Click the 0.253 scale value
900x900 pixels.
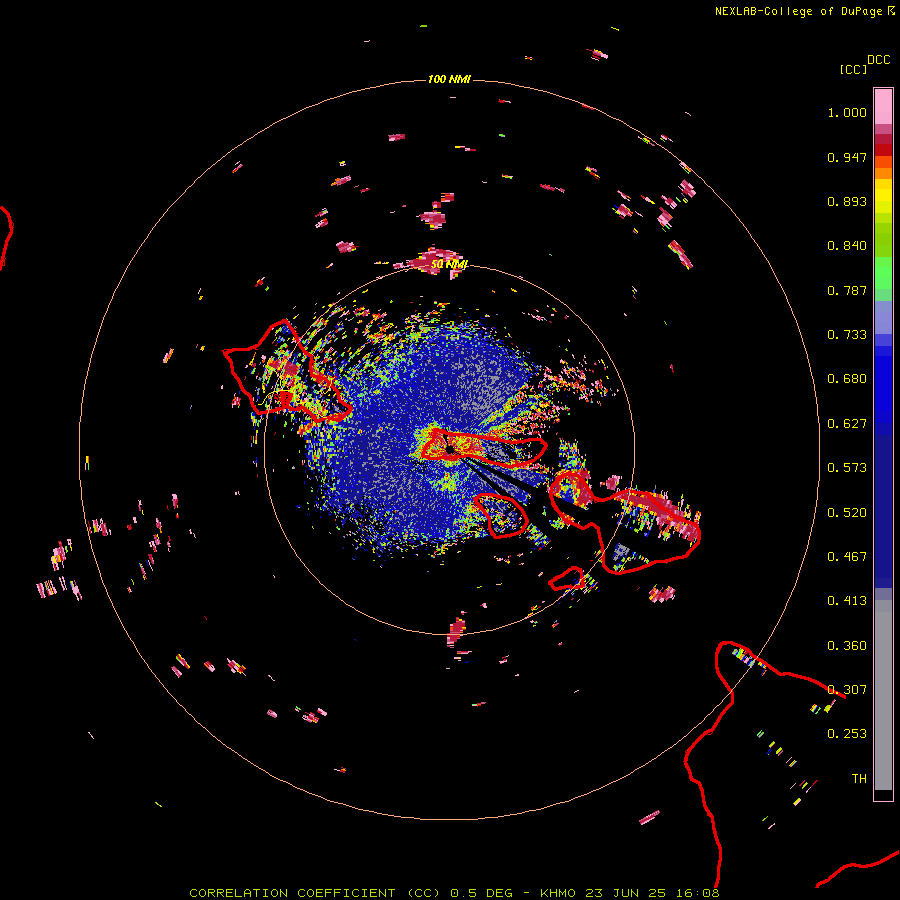847,734
